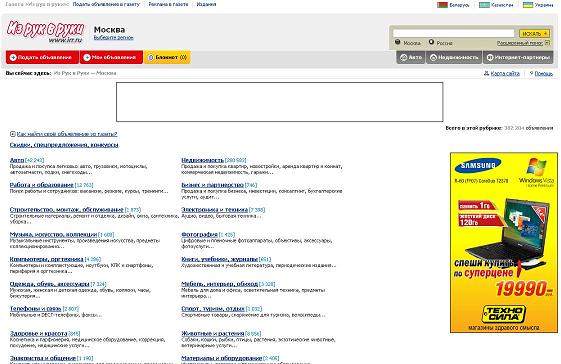Select the Москва search radio button
The width and height of the screenshot is (561, 364).
(397, 42)
